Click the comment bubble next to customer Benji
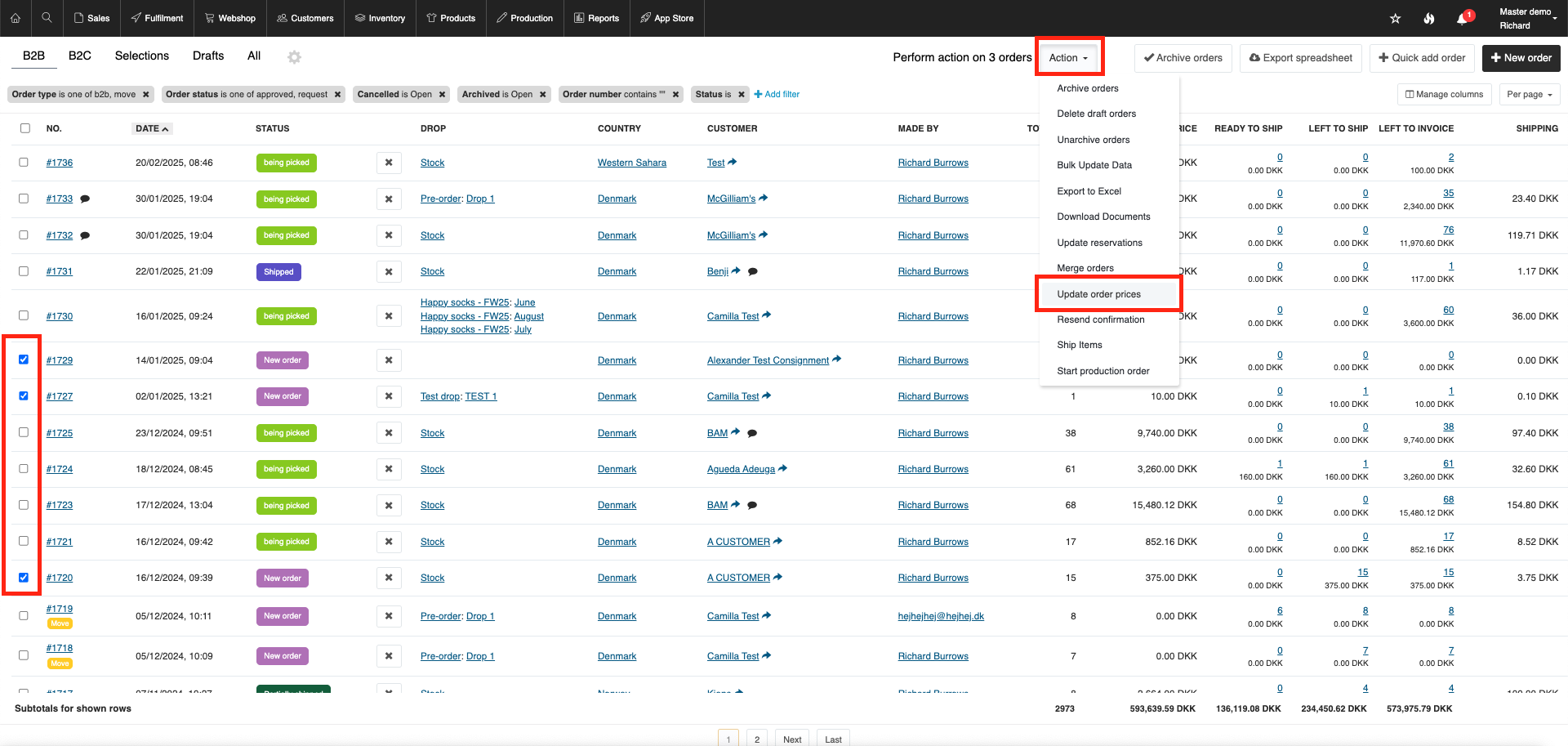The height and width of the screenshot is (746, 1568). point(753,271)
